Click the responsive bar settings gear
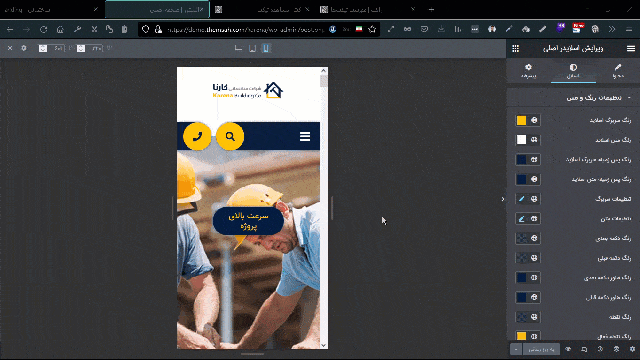Image resolution: width=640 pixels, height=360 pixels. (24, 48)
